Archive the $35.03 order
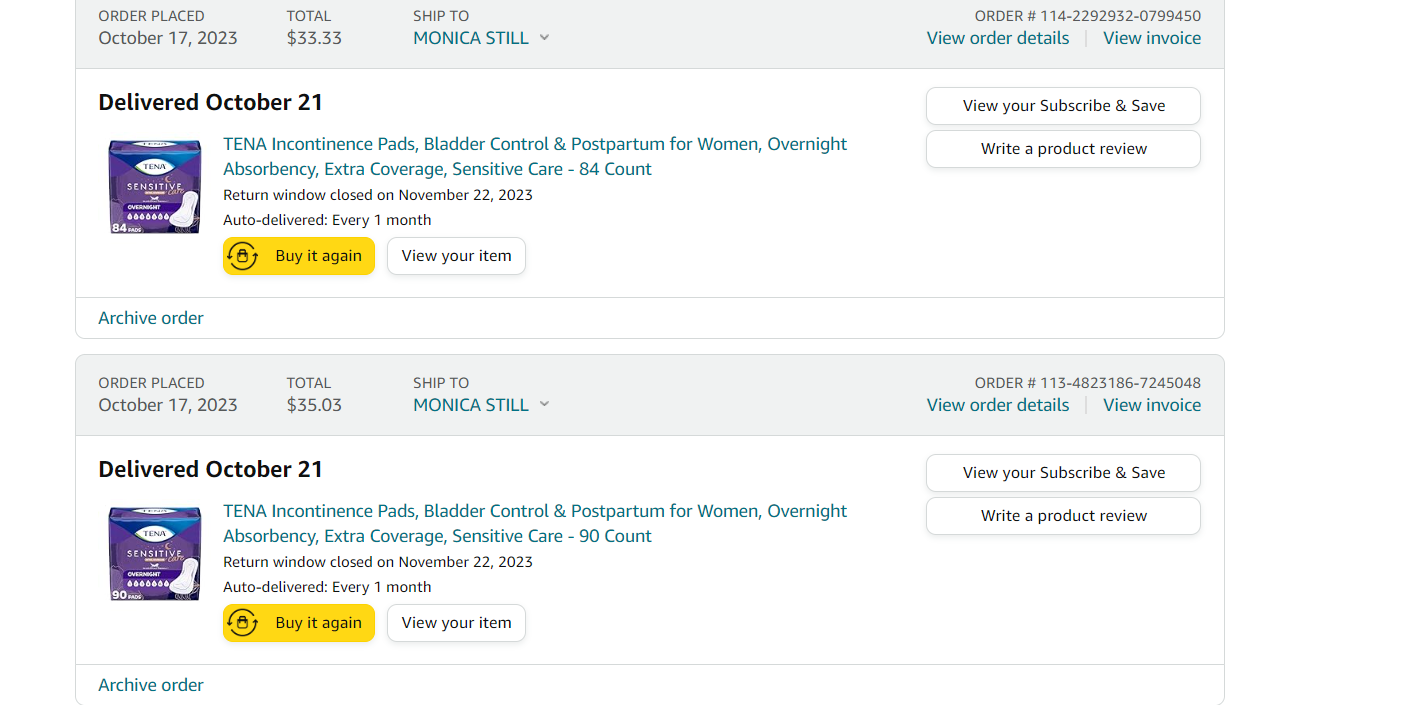This screenshot has width=1408, height=705. [151, 685]
